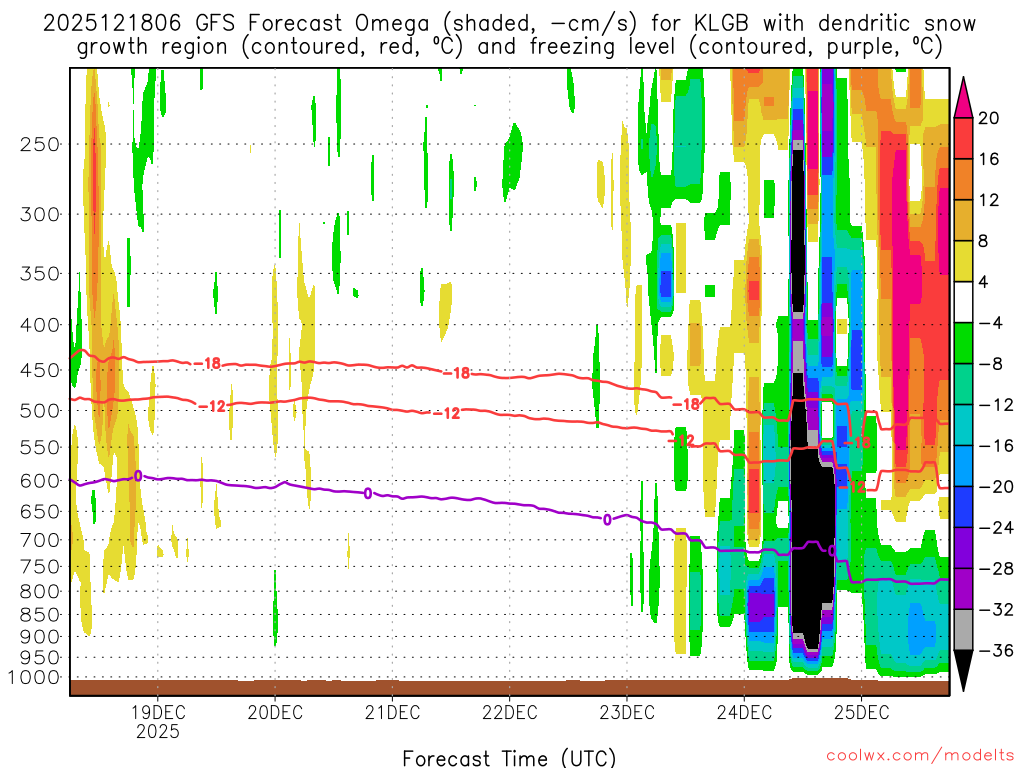This screenshot has height=768, width=1024.
Task: Select the 25DEC time axis label
Action: tap(861, 712)
